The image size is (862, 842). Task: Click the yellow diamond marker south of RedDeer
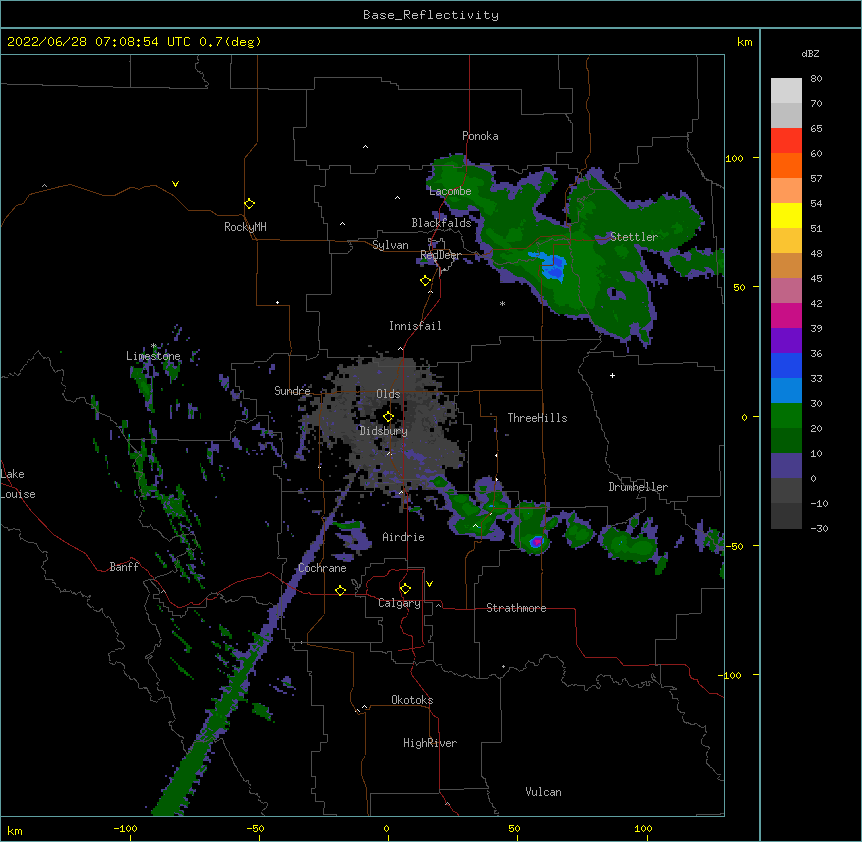425,281
